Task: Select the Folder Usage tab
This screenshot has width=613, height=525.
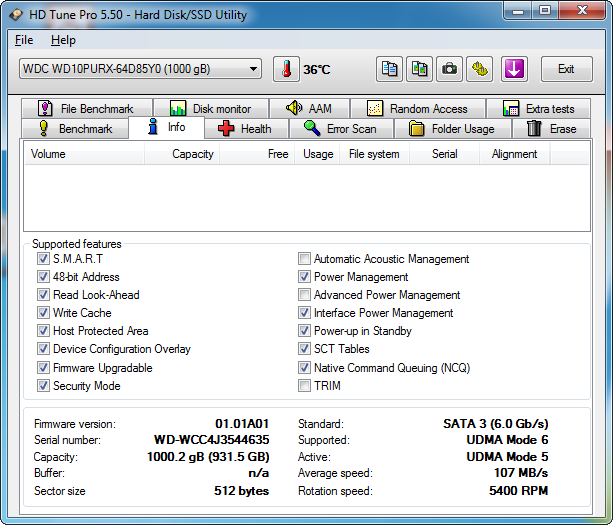Action: tap(452, 129)
